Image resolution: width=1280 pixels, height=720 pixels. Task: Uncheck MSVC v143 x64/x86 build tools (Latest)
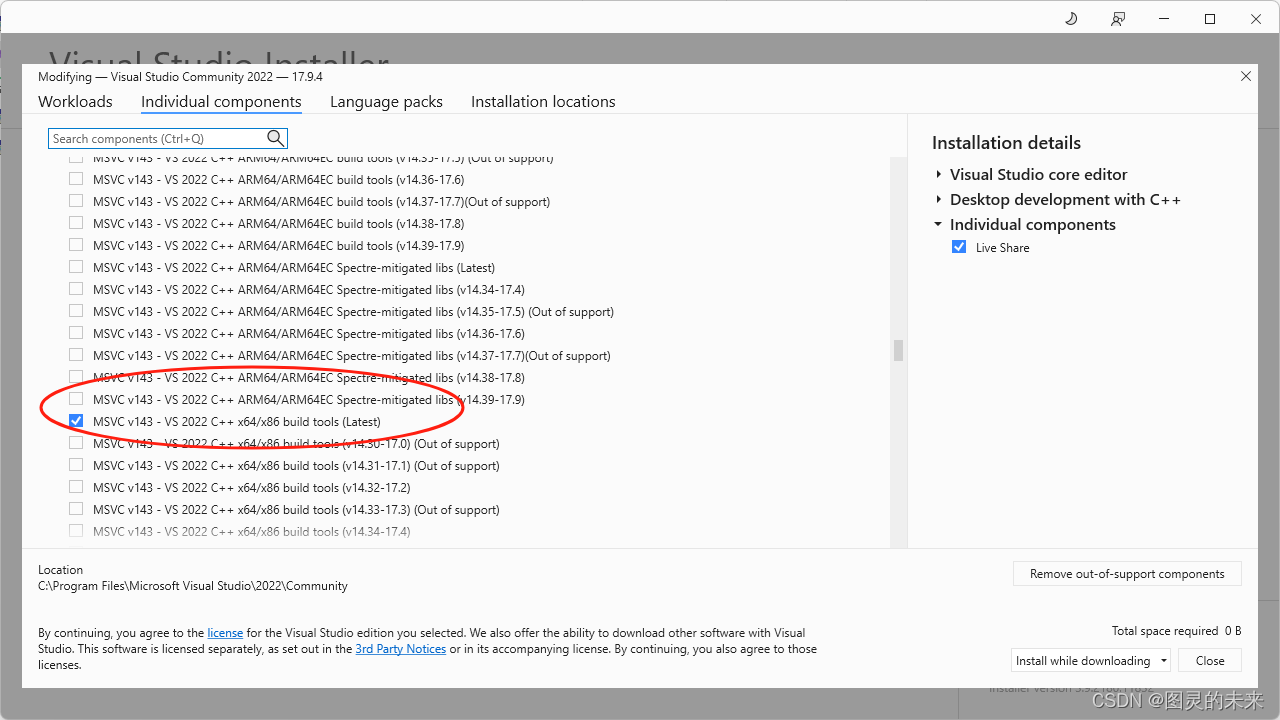(76, 421)
